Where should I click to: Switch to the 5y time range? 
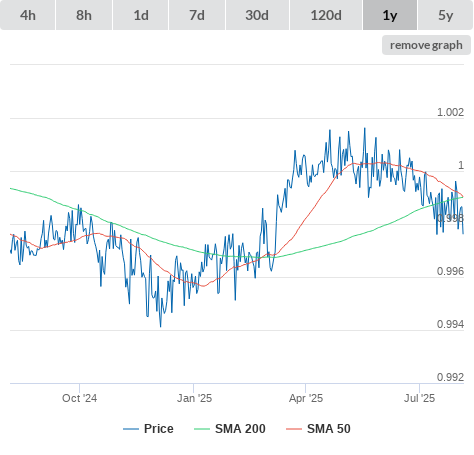tap(445, 15)
